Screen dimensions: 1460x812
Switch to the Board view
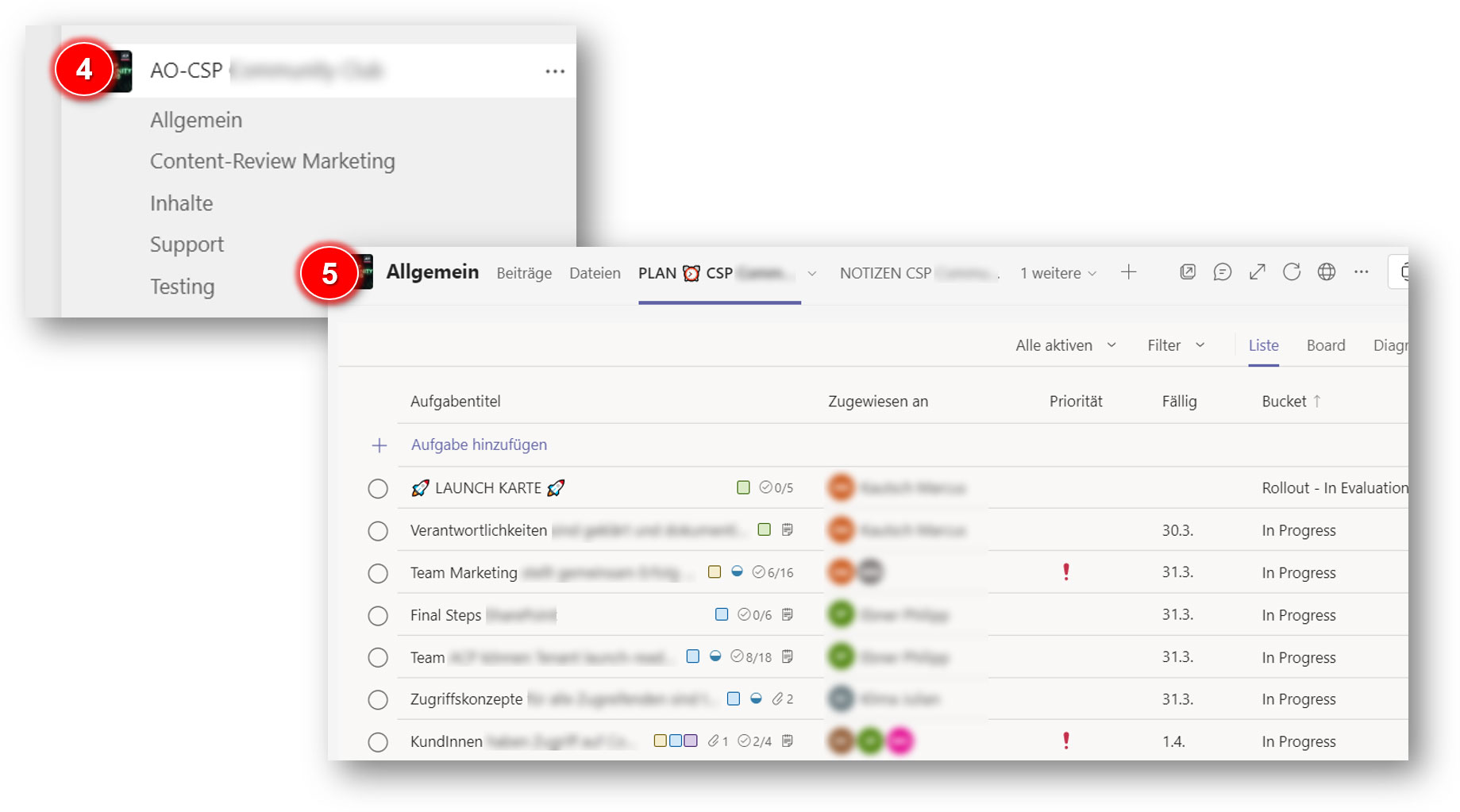[1326, 345]
